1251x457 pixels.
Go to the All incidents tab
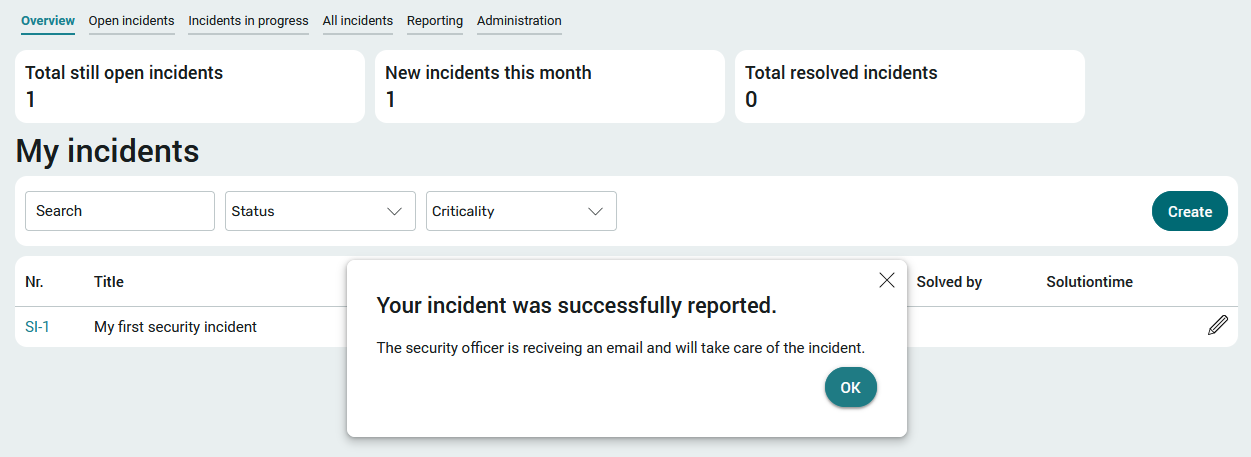358,21
